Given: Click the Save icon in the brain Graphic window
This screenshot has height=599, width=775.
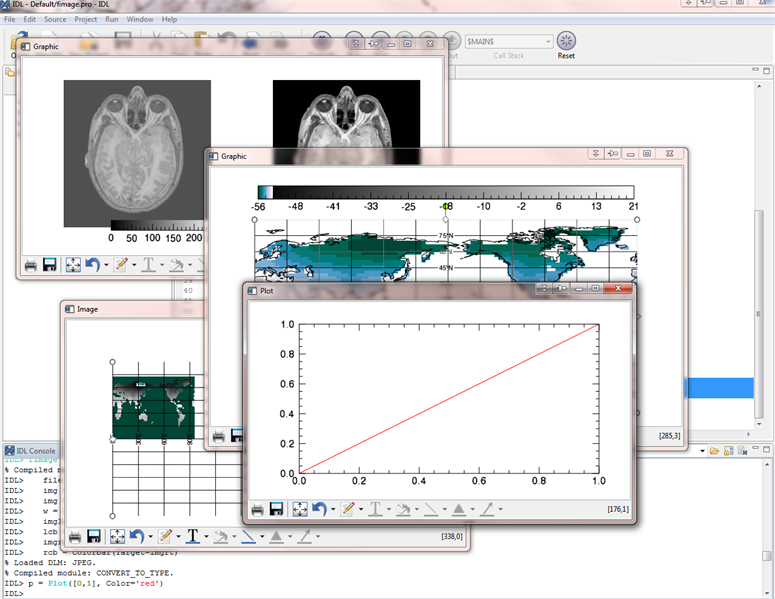Looking at the screenshot, I should [51, 265].
